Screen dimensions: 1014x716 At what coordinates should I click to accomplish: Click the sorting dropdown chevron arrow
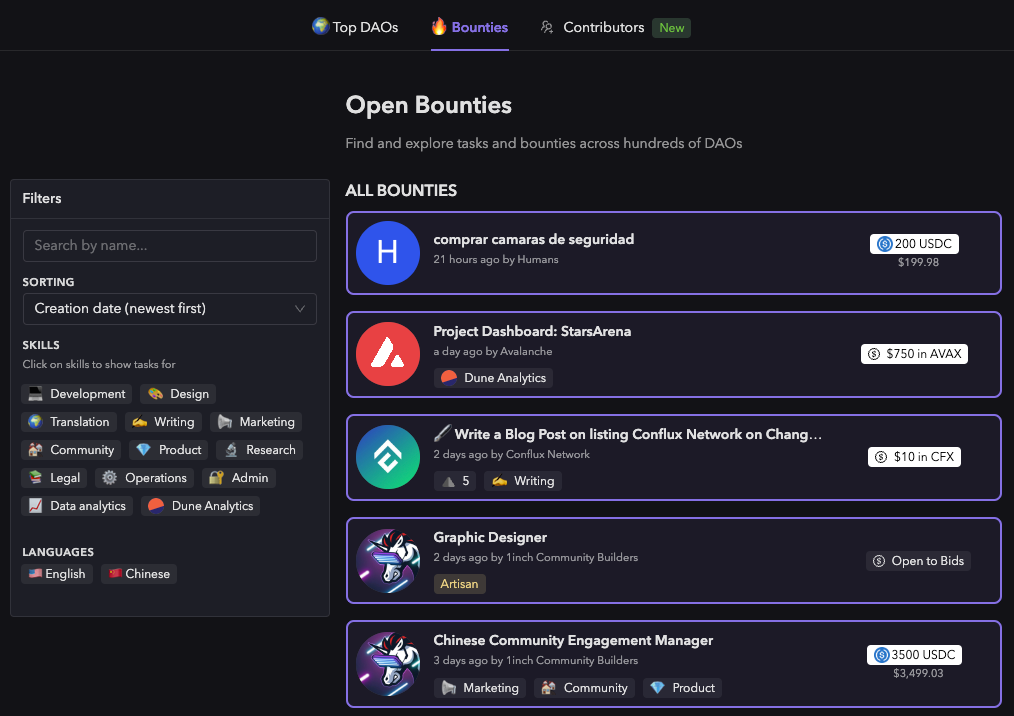click(299, 309)
